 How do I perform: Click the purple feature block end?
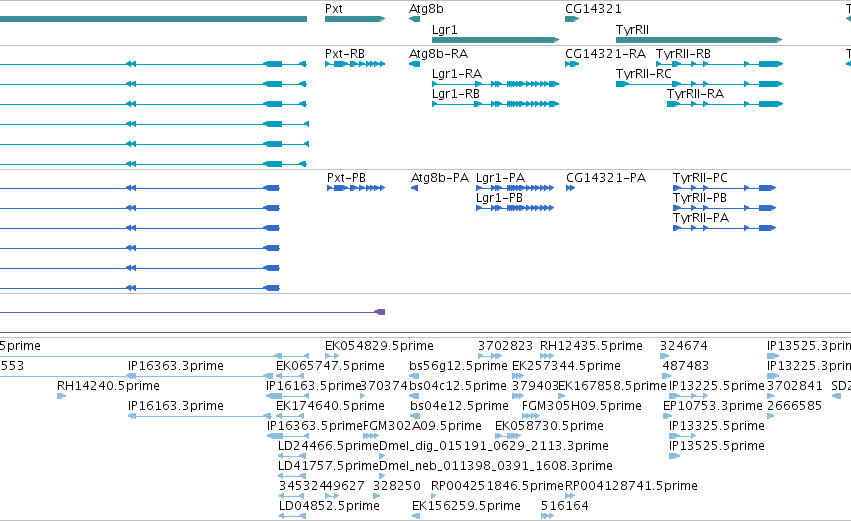380,312
